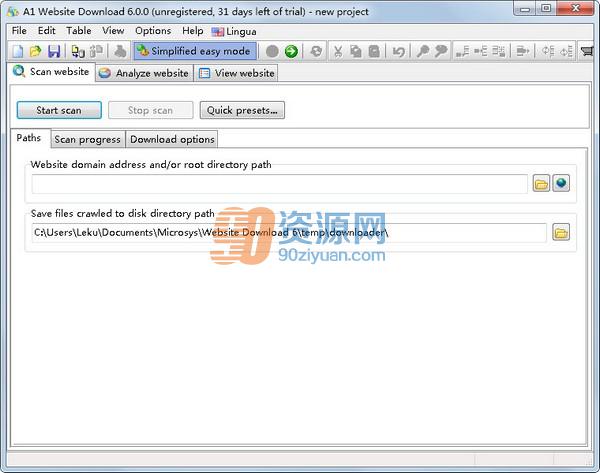The width and height of the screenshot is (600, 473).
Task: Click the second search magnifier icon
Action: point(441,51)
